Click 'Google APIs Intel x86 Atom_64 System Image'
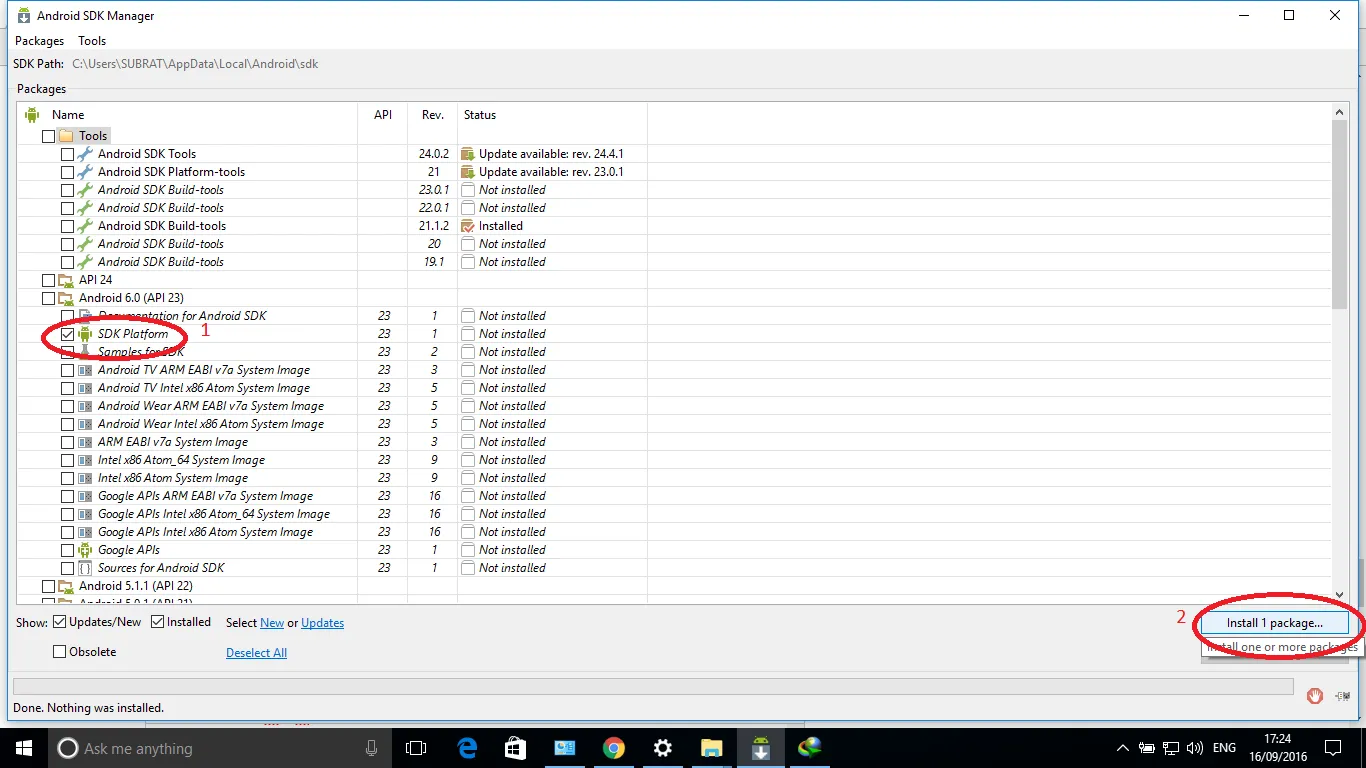Image resolution: width=1366 pixels, height=768 pixels. (x=214, y=514)
